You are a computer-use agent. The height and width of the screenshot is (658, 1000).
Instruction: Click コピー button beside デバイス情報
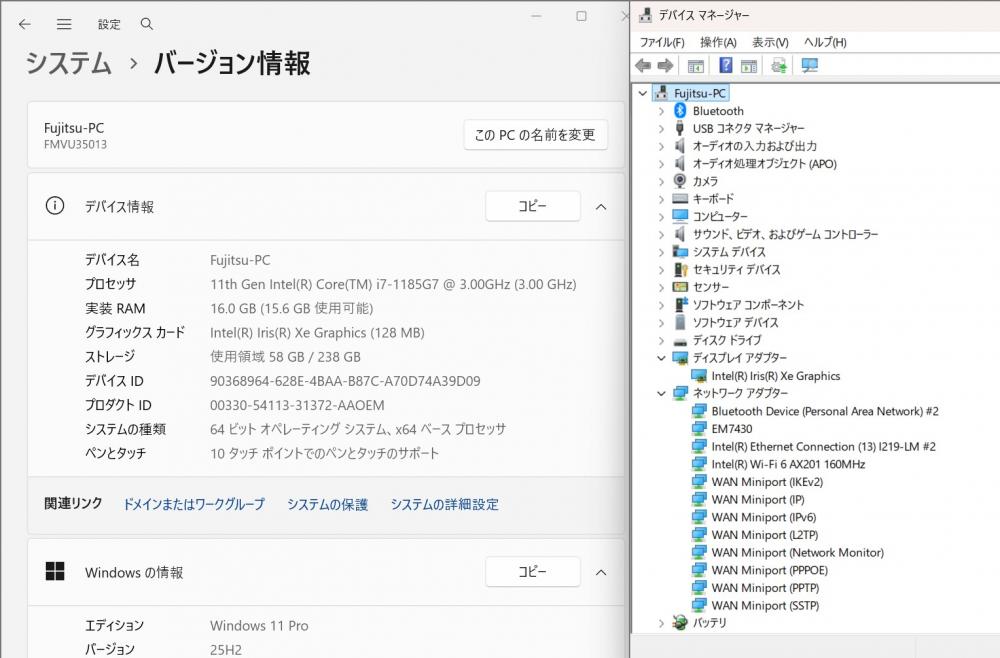coord(533,206)
